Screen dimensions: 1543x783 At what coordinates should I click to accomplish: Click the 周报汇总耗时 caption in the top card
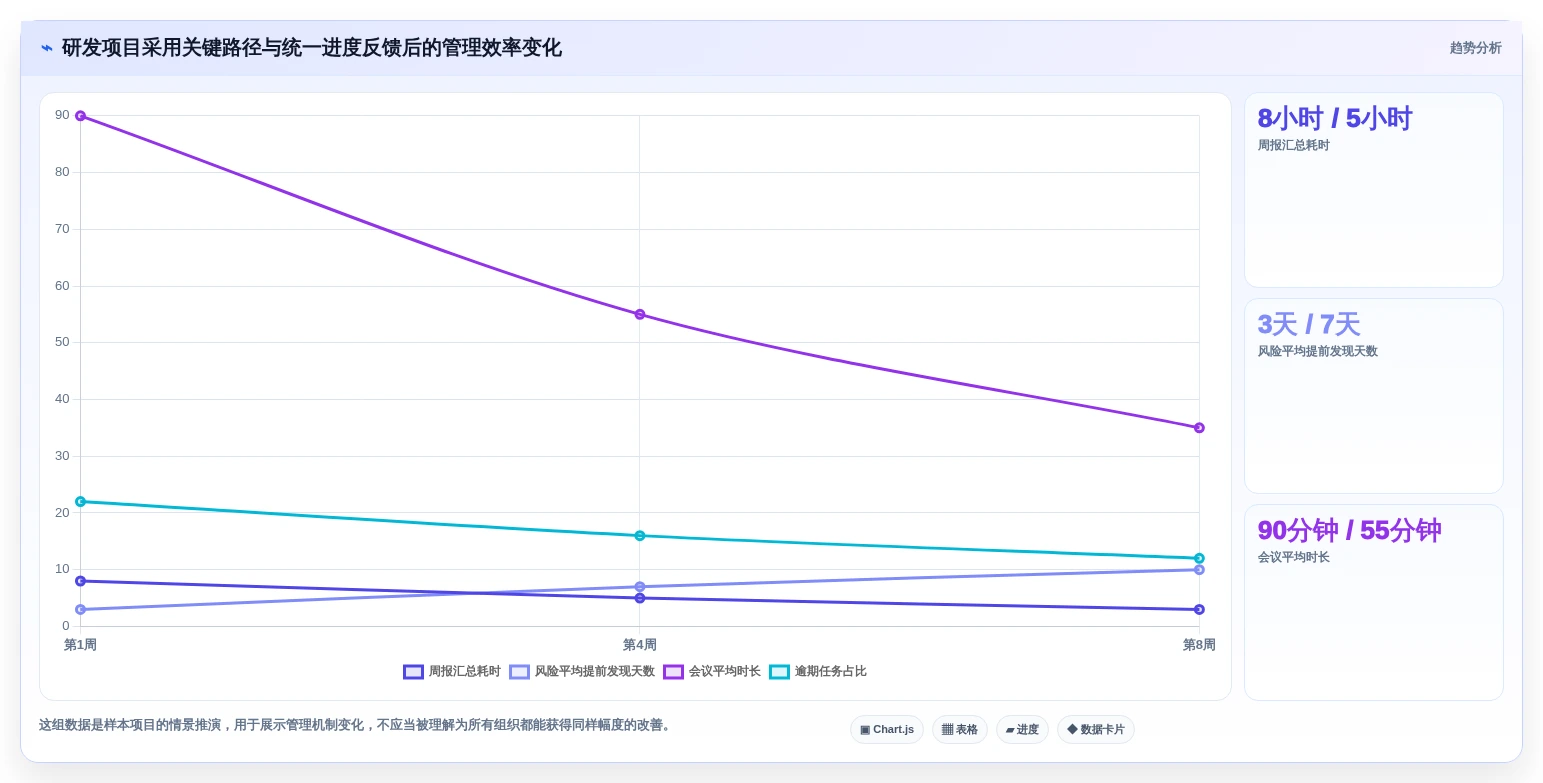point(1294,146)
